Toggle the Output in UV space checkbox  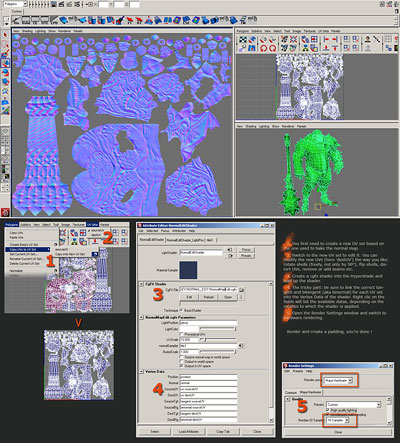tap(182, 366)
